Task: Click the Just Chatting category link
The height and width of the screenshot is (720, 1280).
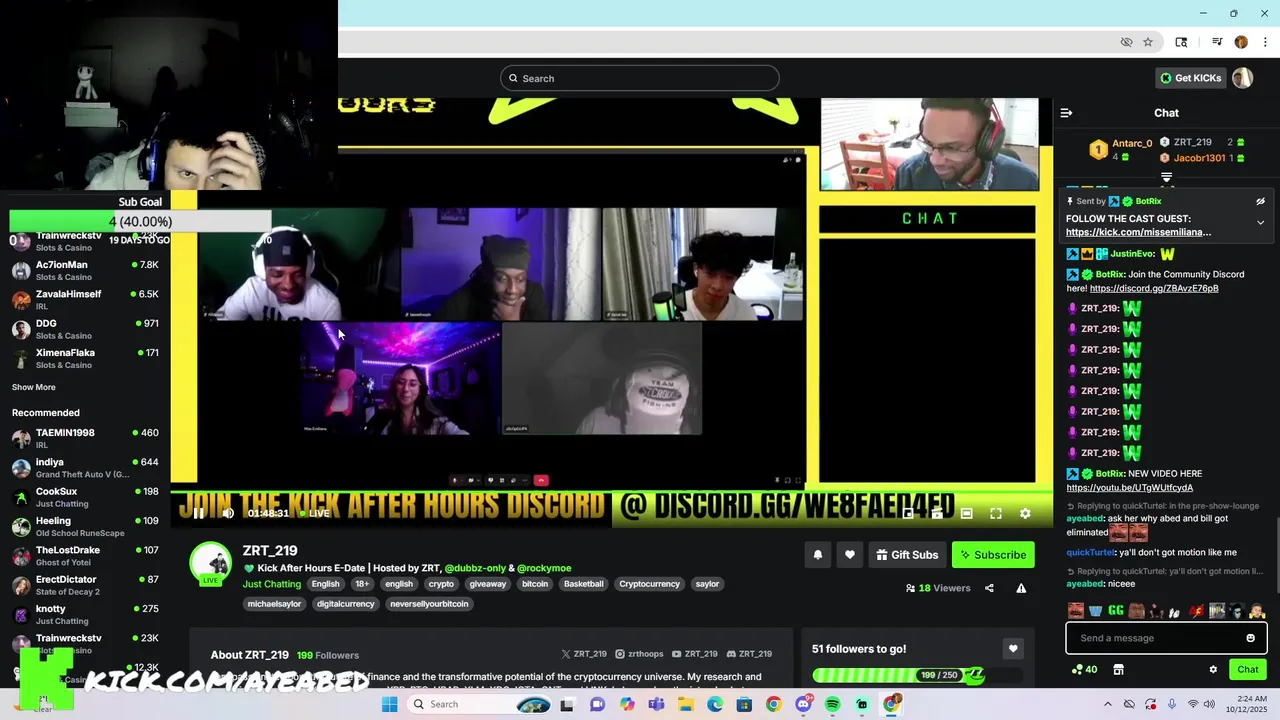Action: 272,584
